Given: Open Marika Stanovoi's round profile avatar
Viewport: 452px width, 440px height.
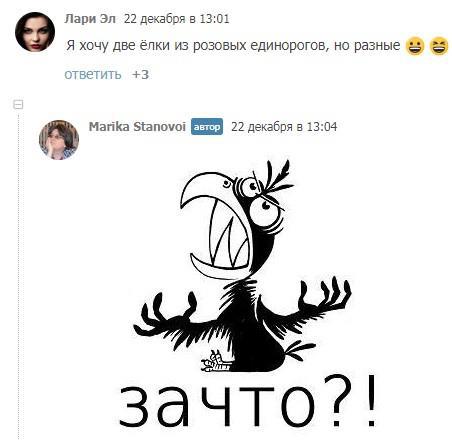Looking at the screenshot, I should [x=59, y=140].
